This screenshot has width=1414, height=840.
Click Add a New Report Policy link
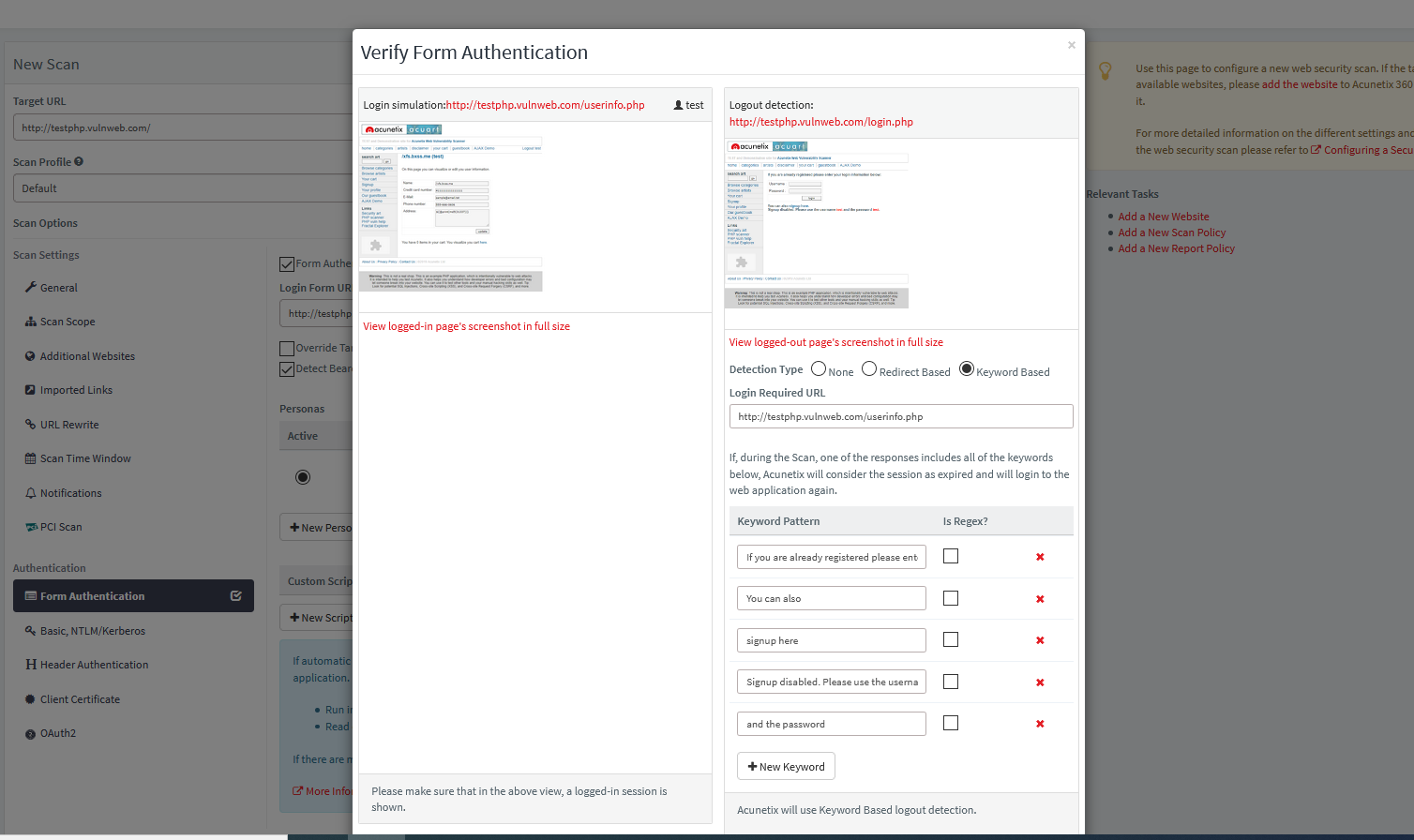[1177, 248]
